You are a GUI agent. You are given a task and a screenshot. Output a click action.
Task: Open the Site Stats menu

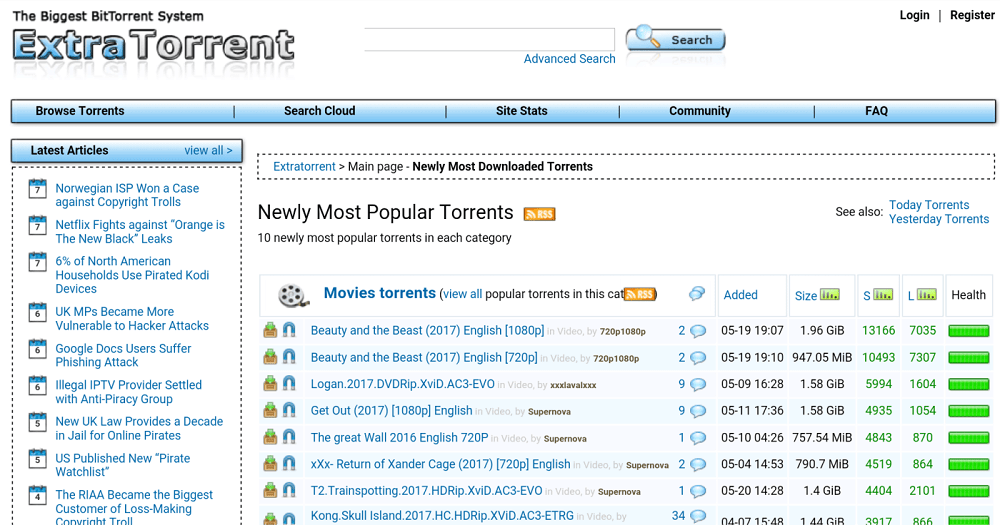pos(522,111)
